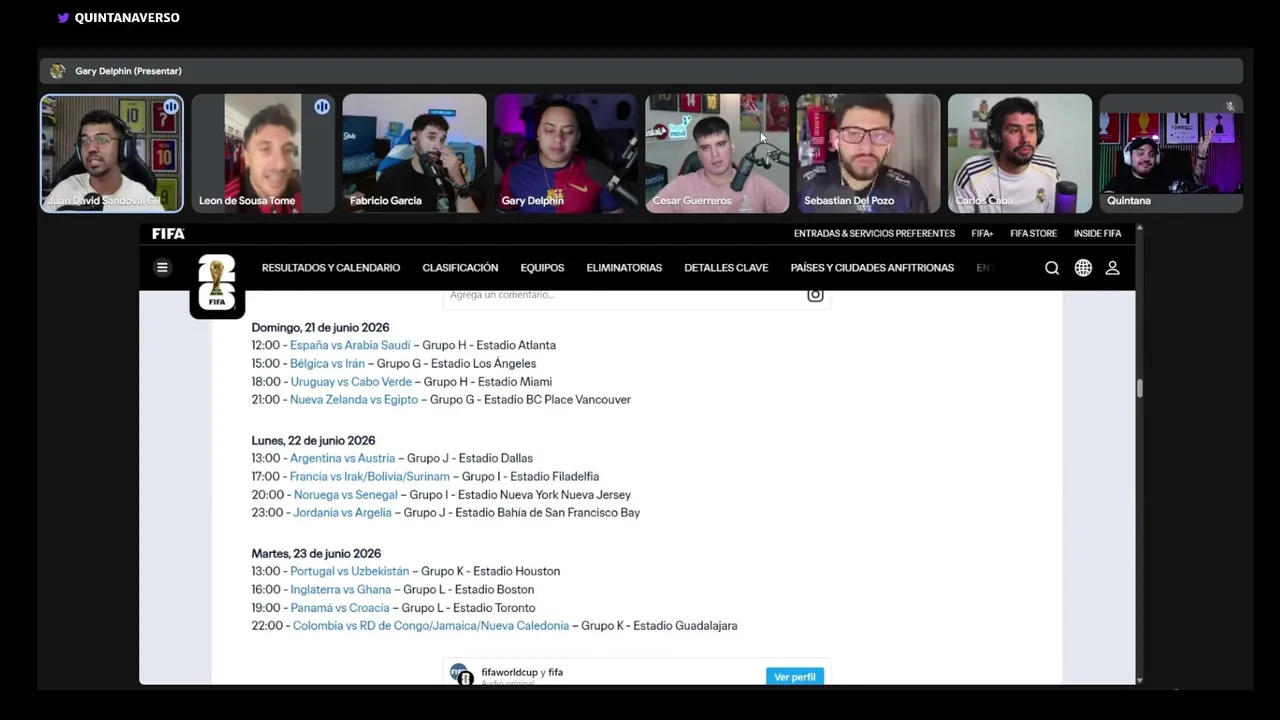This screenshot has height=720, width=1280.
Task: Click the scrollbar down arrow
Action: pyautogui.click(x=1139, y=680)
